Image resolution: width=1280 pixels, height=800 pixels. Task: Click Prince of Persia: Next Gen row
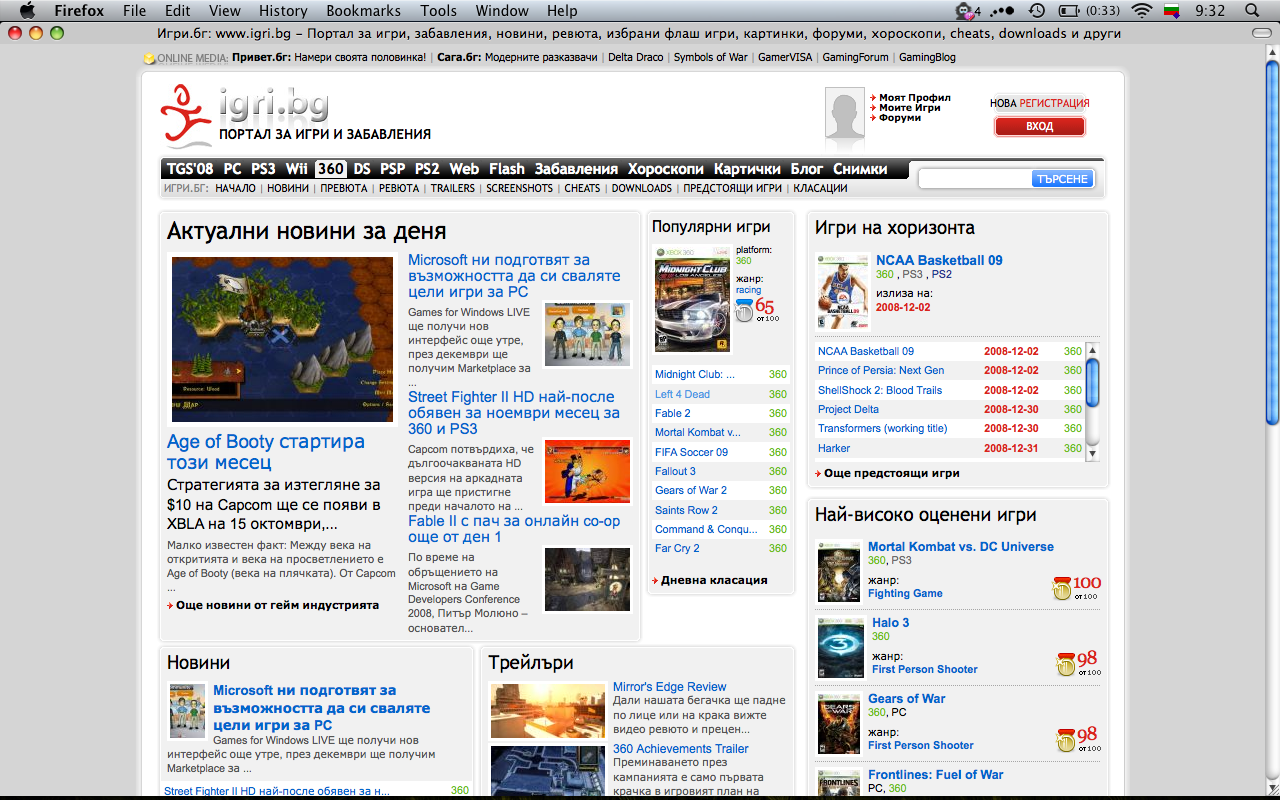[x=950, y=370]
